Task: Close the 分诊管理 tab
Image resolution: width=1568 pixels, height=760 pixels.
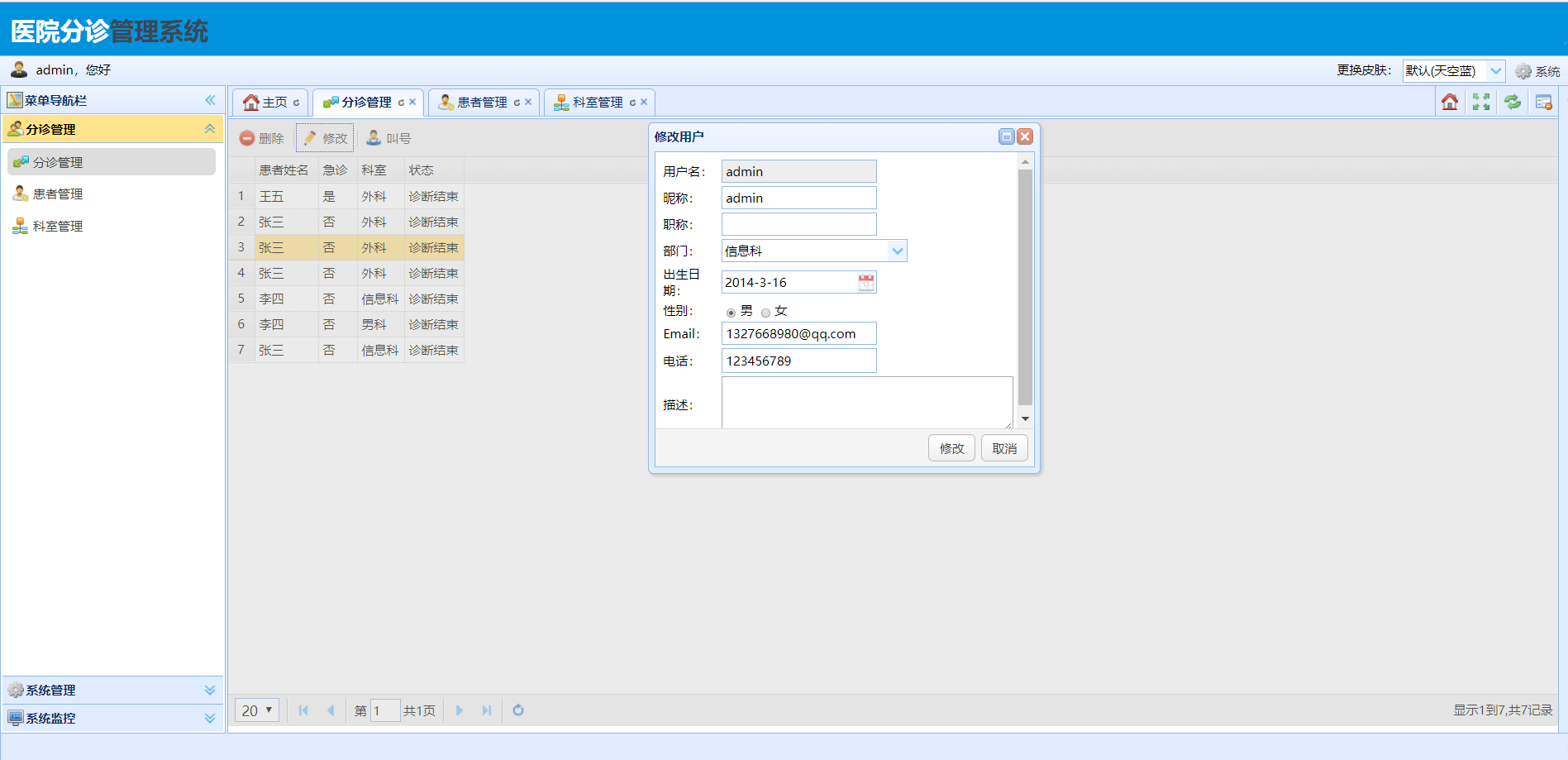Action: (412, 103)
